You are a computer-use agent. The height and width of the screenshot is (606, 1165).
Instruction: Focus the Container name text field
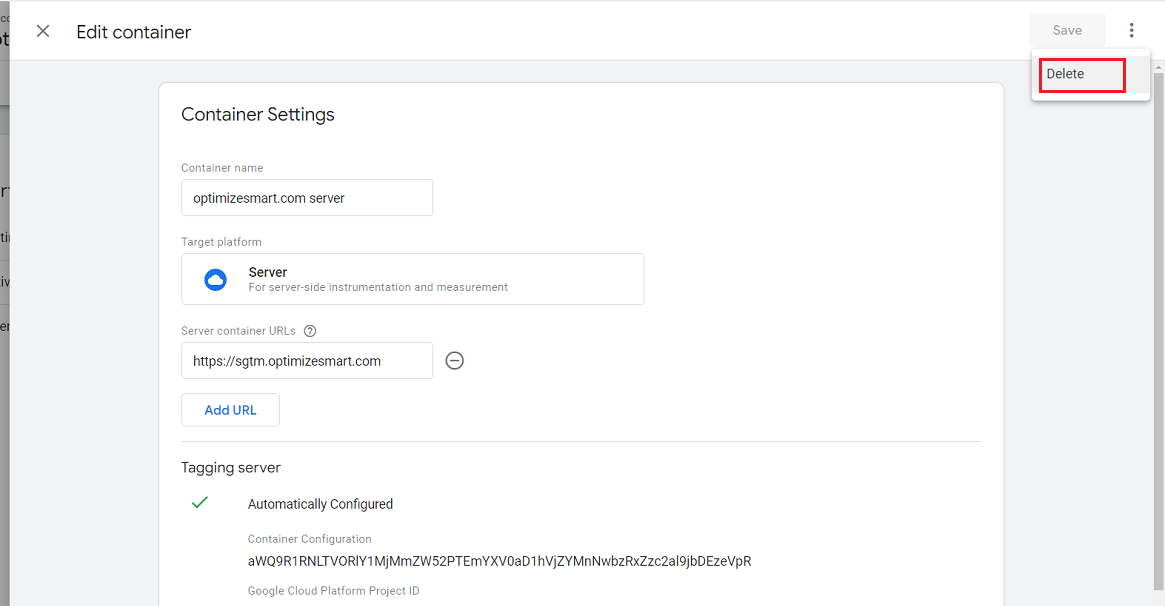point(306,198)
